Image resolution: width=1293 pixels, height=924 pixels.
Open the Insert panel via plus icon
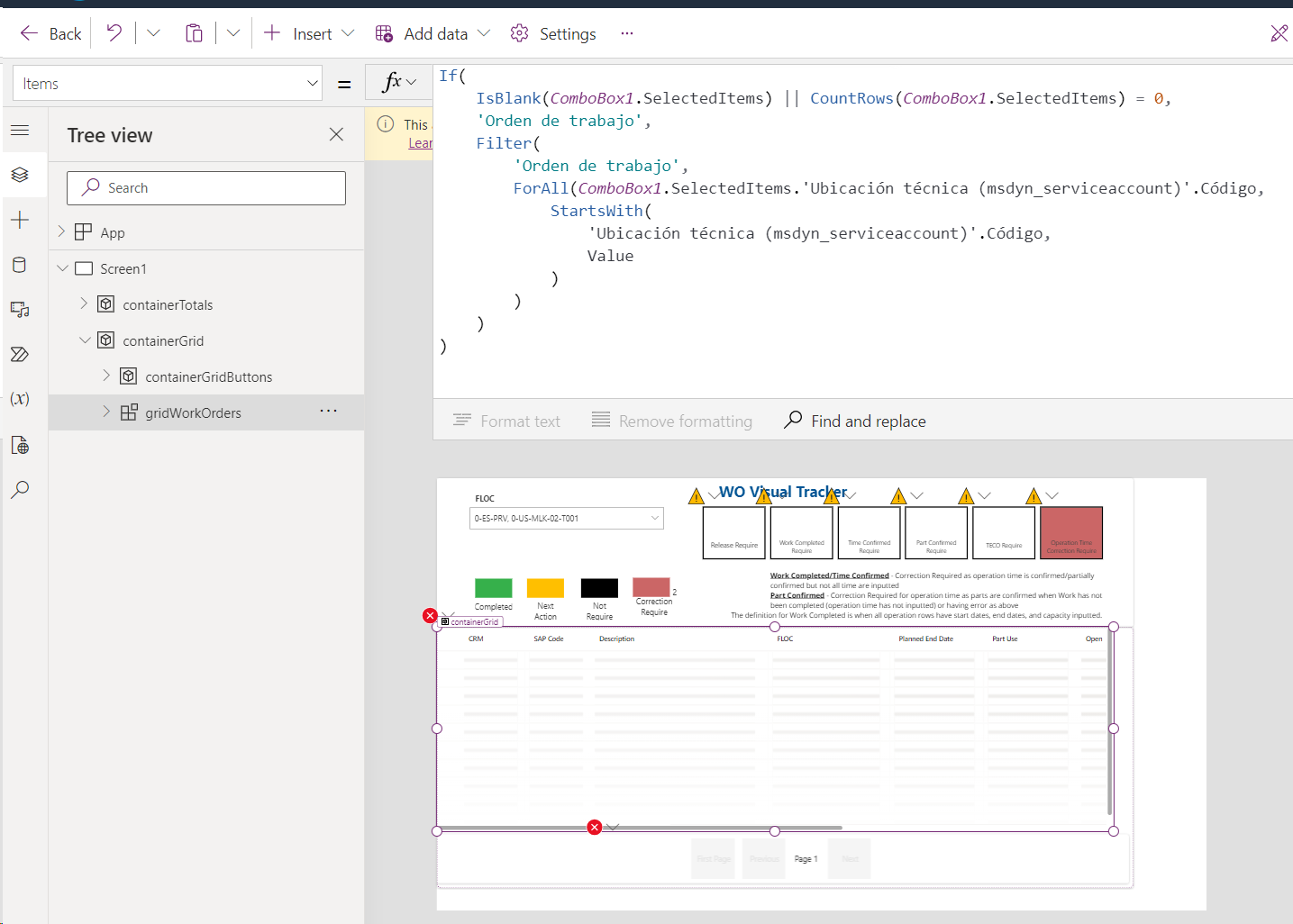[20, 219]
